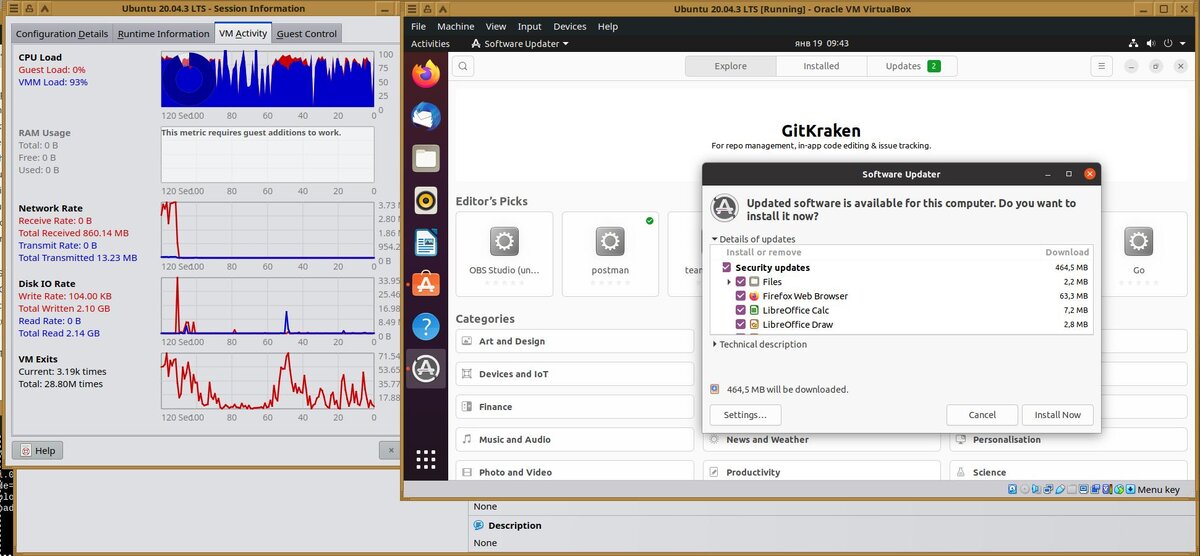This screenshot has width=1200, height=556.
Task: Uncheck the Files update checkbox
Action: (x=741, y=282)
